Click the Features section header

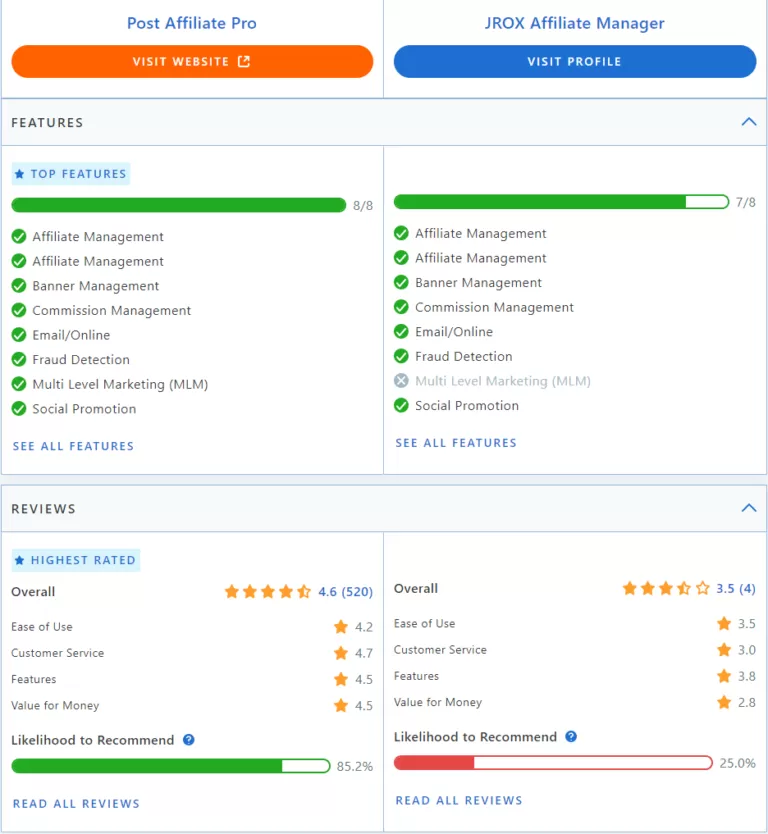coord(47,123)
